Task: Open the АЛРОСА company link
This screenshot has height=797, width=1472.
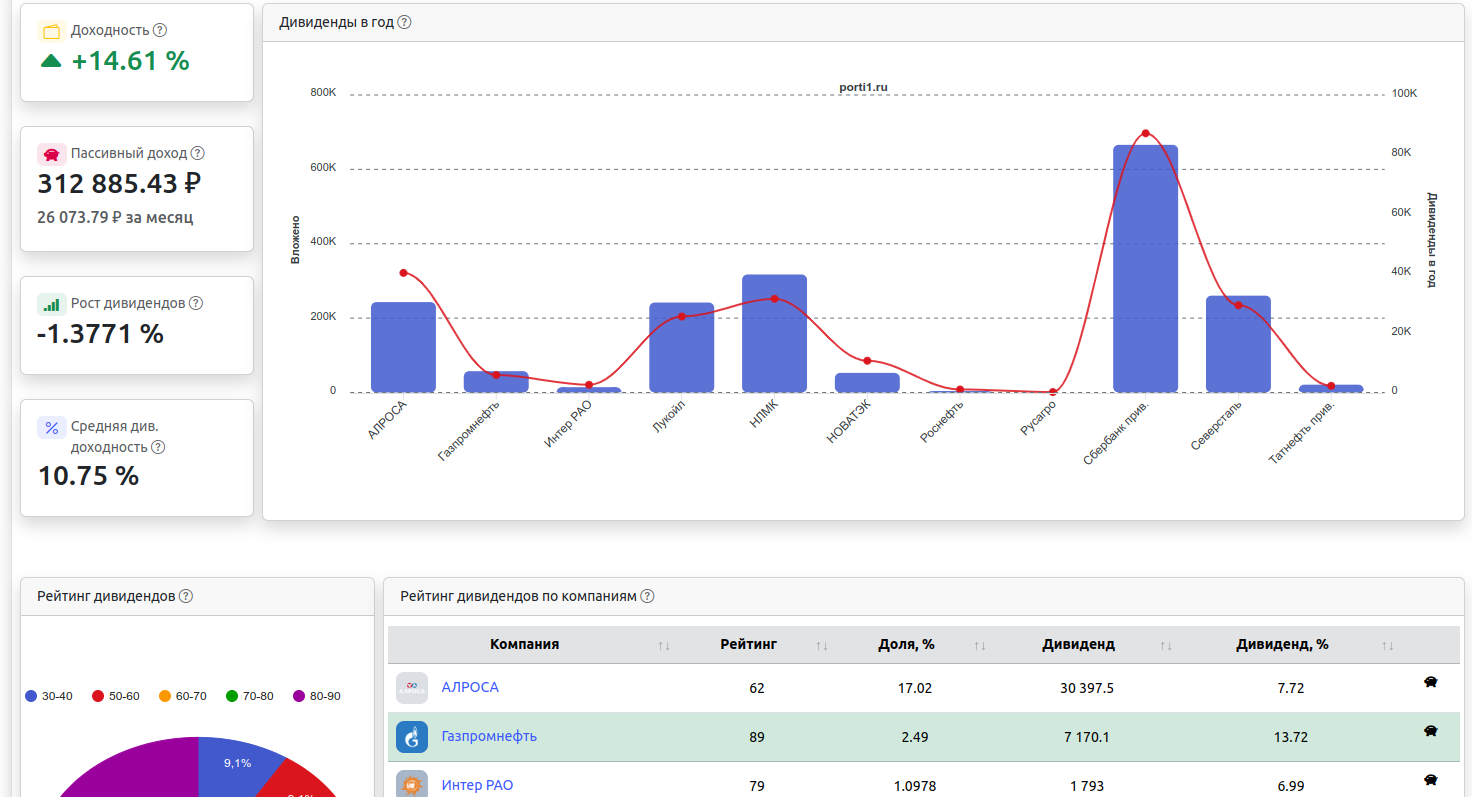Action: click(470, 688)
